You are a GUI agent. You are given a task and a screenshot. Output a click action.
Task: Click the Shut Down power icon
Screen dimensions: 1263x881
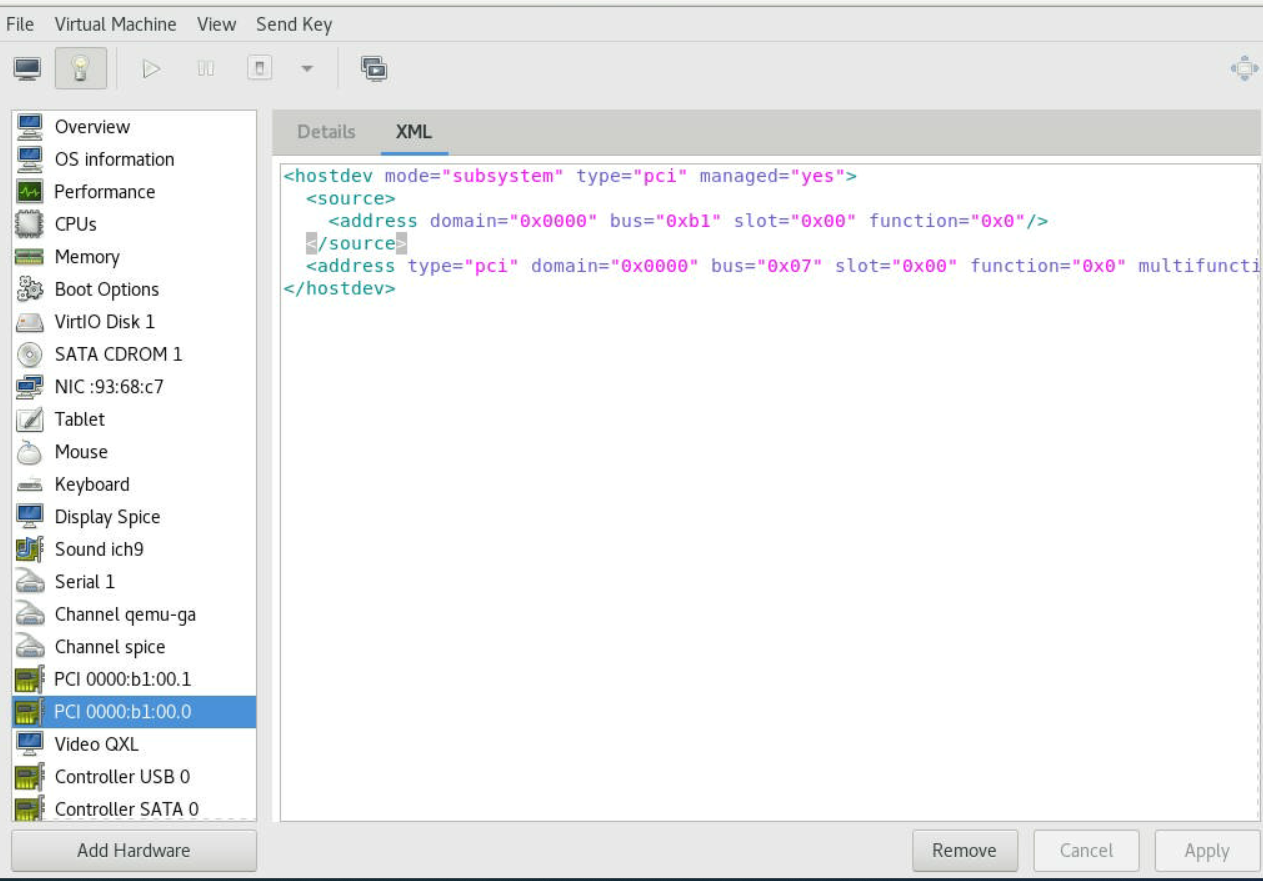click(259, 69)
